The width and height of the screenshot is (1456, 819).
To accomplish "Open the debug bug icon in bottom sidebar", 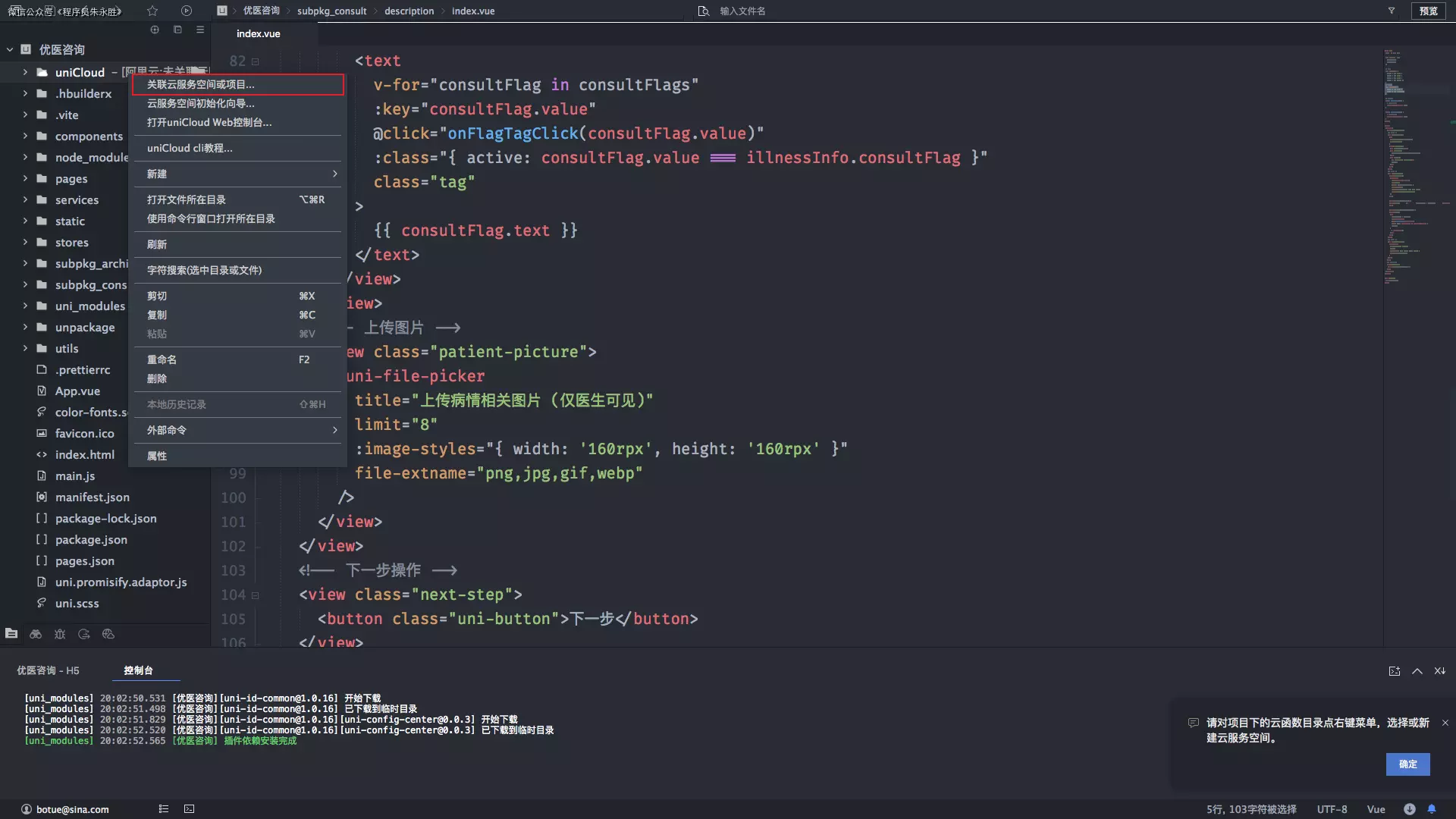I will coord(60,633).
